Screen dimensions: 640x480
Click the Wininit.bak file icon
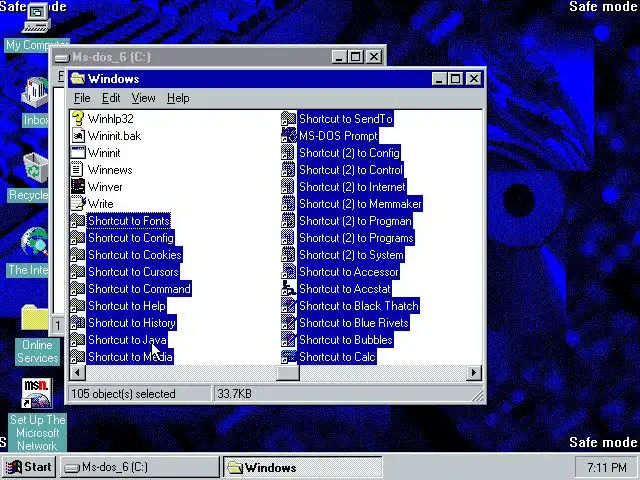coord(78,136)
